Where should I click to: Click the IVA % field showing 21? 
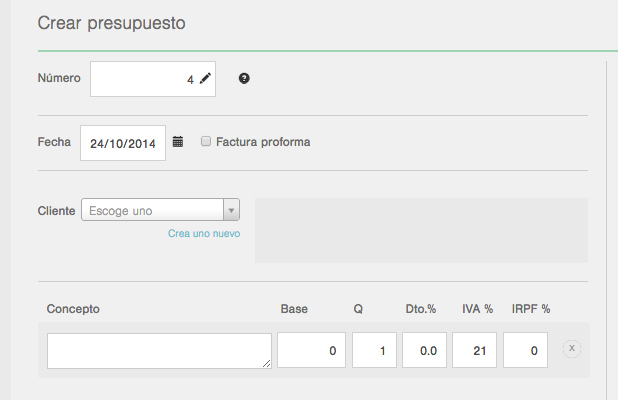[x=475, y=350]
